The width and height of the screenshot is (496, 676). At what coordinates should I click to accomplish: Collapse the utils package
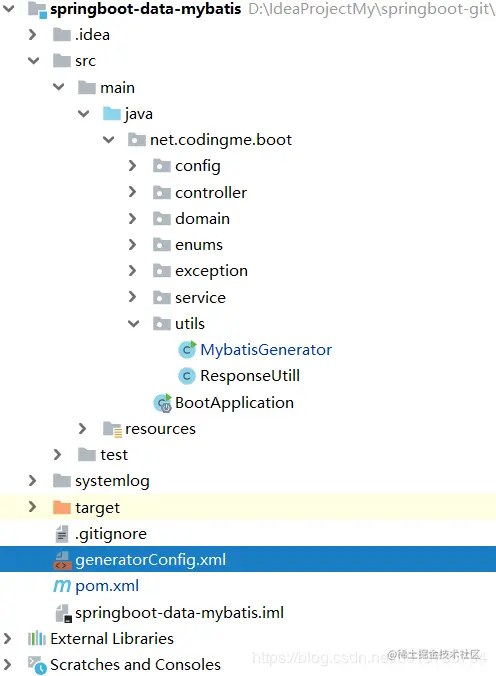click(134, 324)
